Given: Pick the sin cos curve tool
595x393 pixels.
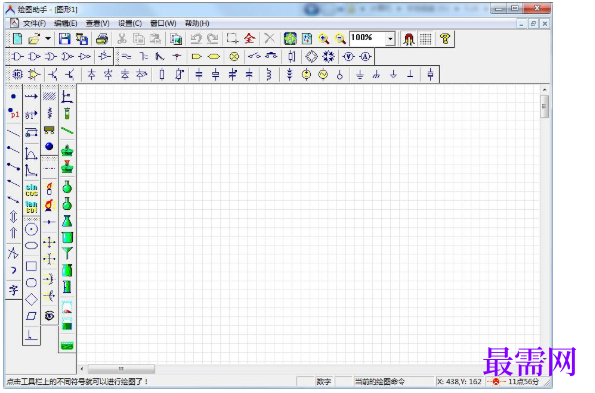Looking at the screenshot, I should coord(31,190).
